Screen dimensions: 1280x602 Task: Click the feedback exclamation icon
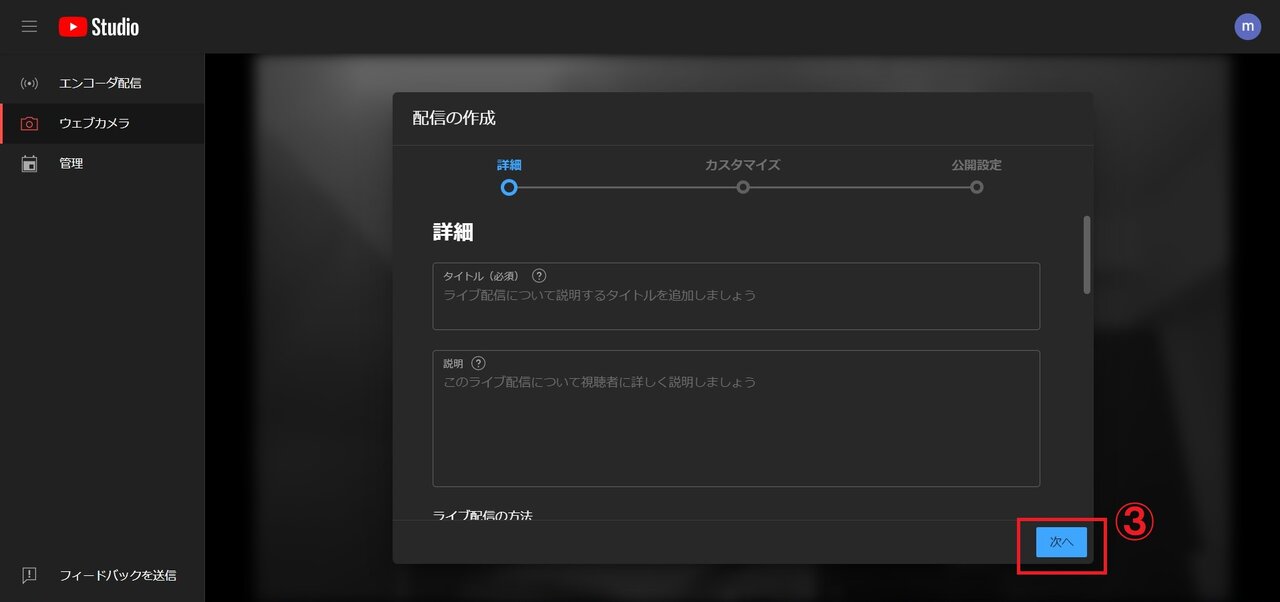(x=29, y=575)
